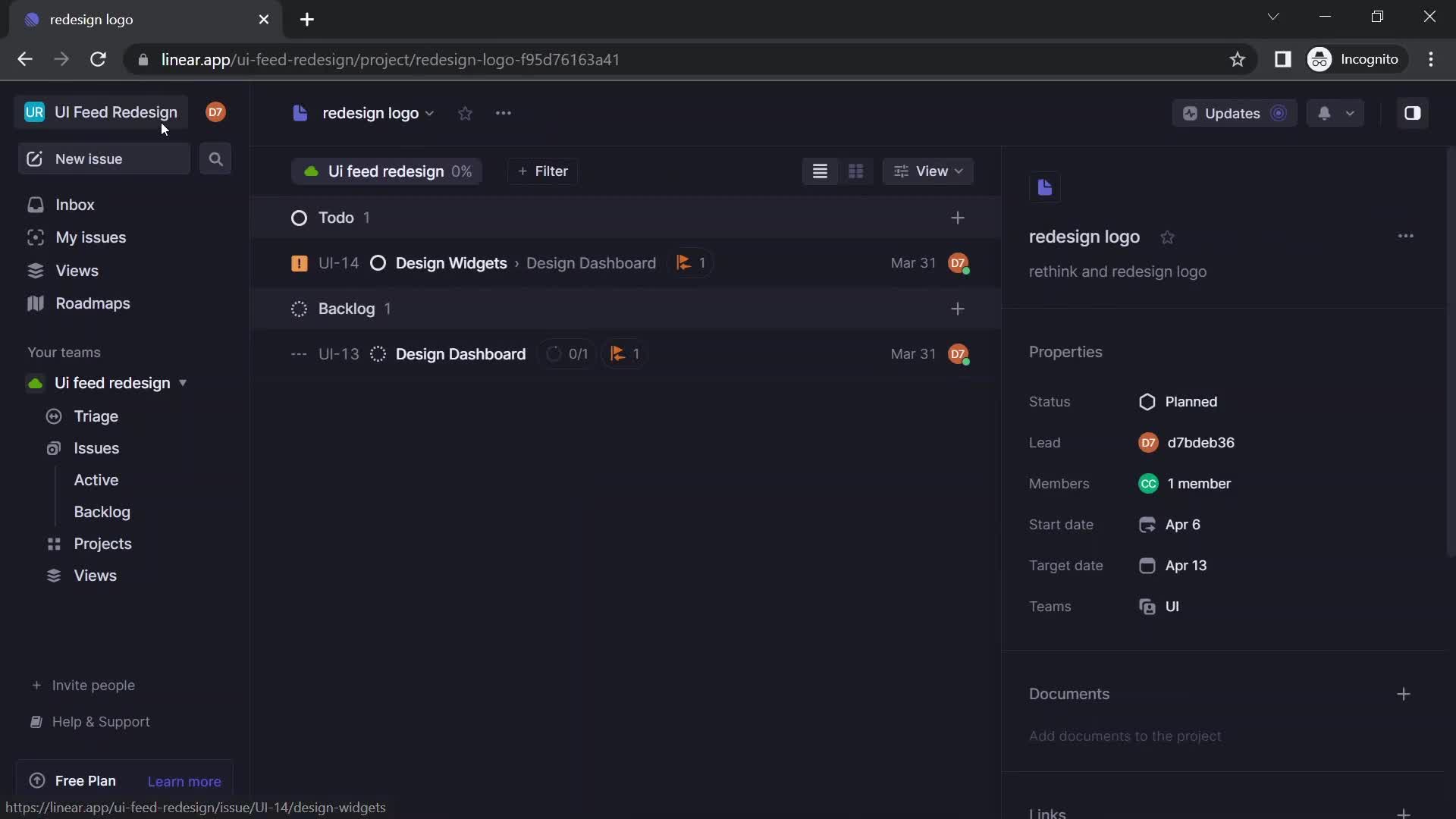Click Learn more link on Free Plan

[184, 780]
